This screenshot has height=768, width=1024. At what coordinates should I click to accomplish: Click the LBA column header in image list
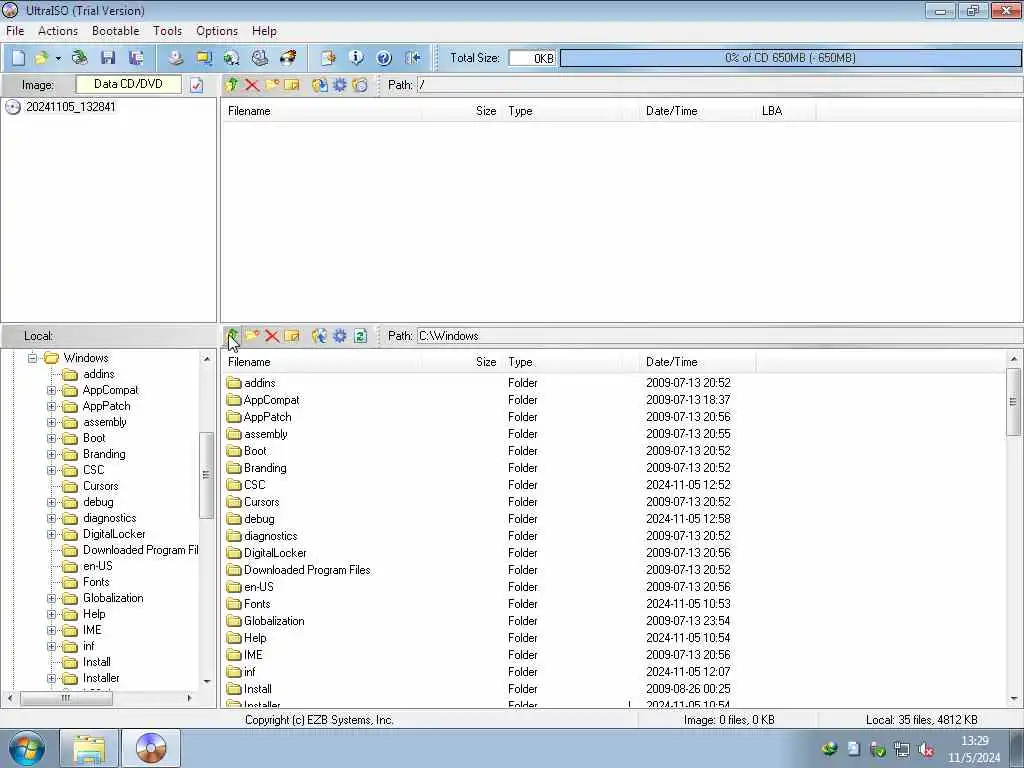(786, 111)
